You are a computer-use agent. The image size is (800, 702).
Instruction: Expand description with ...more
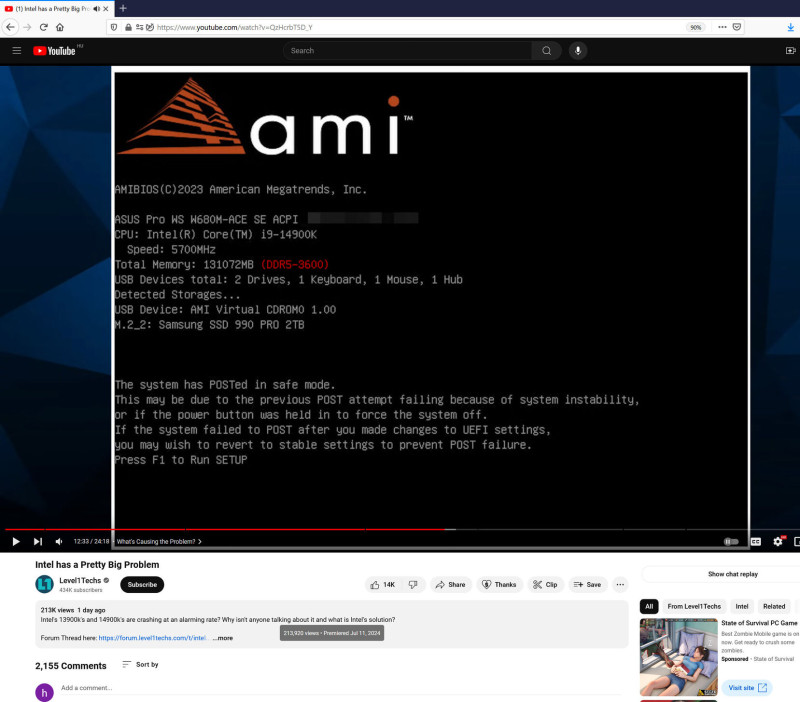click(223, 638)
